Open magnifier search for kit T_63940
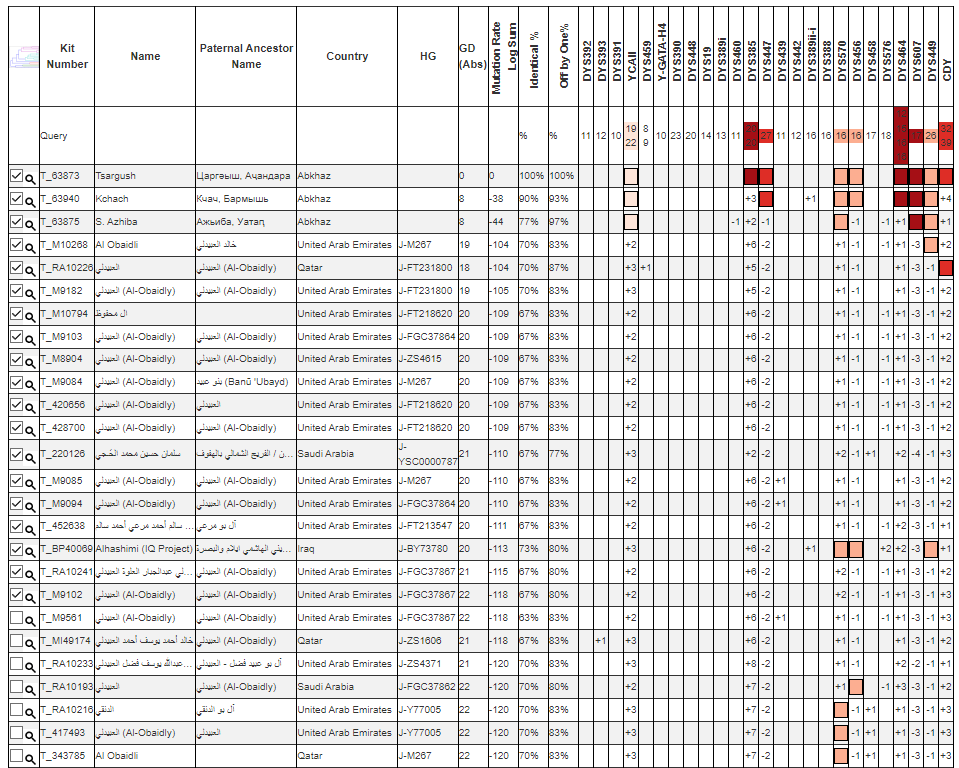The image size is (959, 768). 31,200
